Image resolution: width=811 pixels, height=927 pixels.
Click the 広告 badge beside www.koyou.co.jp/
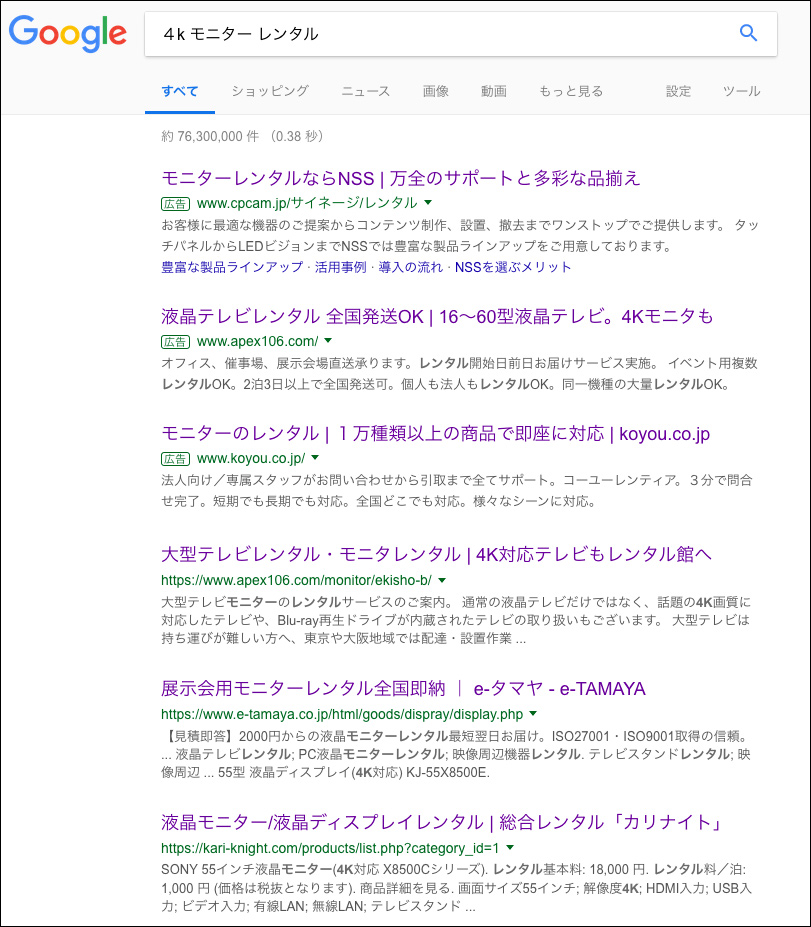coord(175,459)
